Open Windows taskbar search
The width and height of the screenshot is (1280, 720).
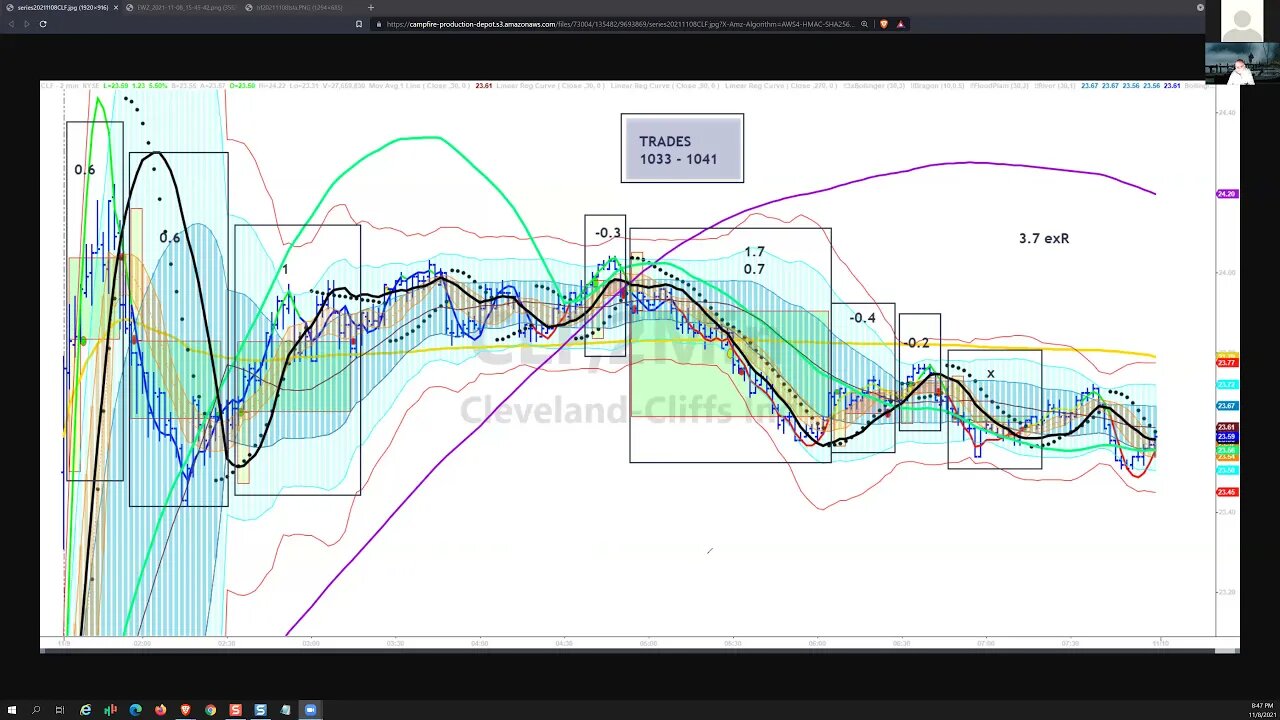(x=36, y=710)
